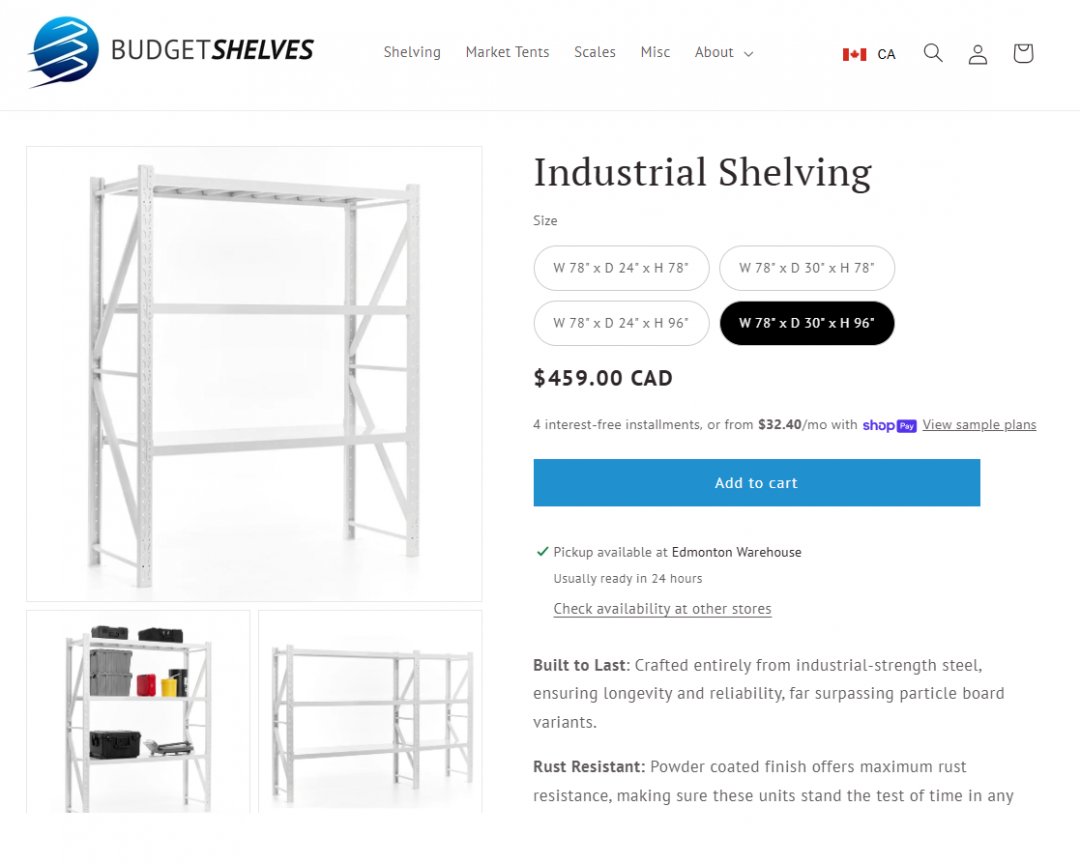Open the account login icon
Viewport: 1080px width, 864px height.
point(978,54)
